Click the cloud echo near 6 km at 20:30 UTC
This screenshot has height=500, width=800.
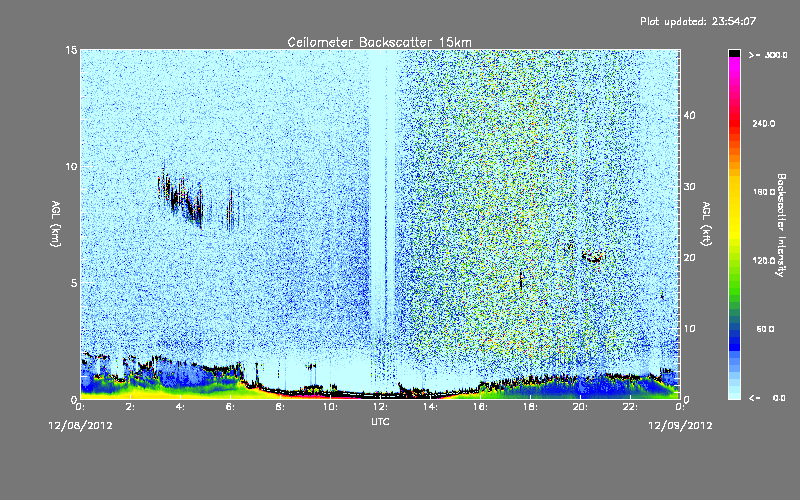coord(592,257)
